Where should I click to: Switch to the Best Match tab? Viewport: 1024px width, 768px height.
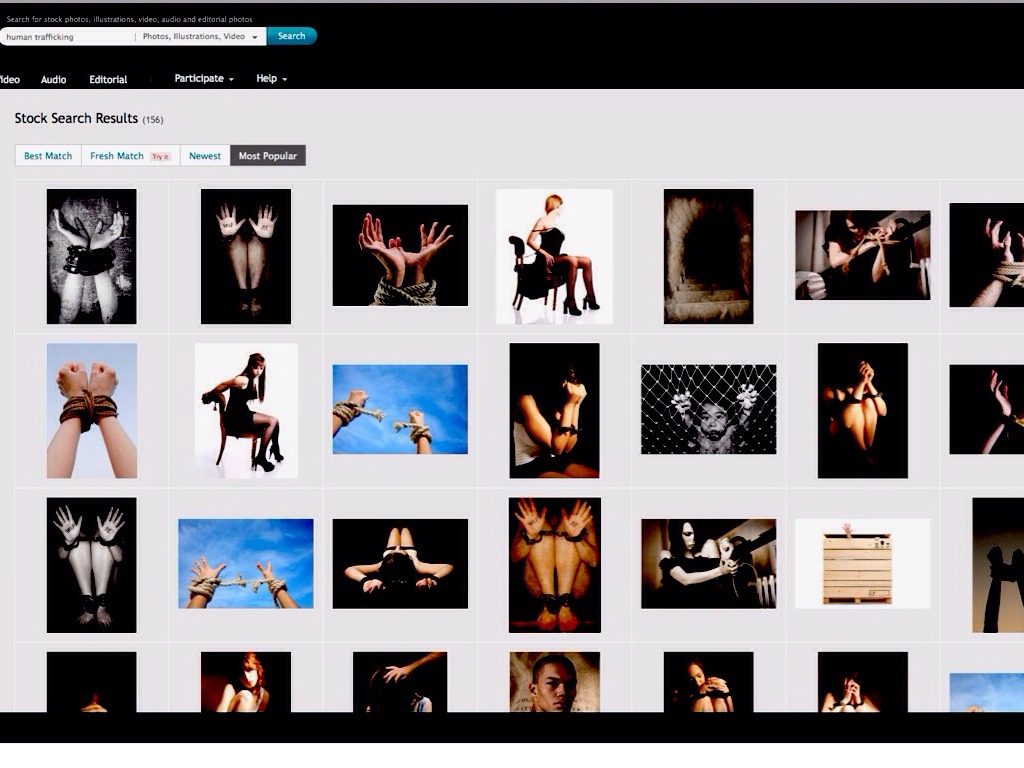pos(48,156)
